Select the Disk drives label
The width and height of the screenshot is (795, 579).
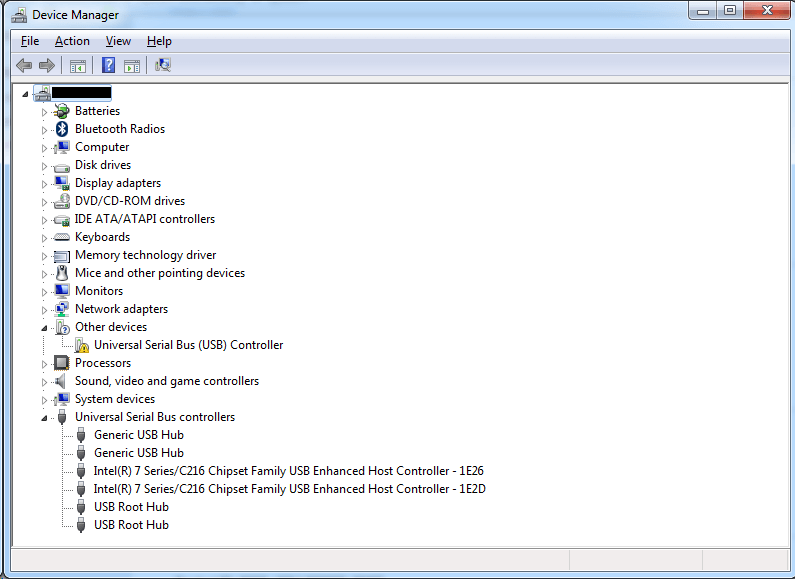tap(103, 165)
